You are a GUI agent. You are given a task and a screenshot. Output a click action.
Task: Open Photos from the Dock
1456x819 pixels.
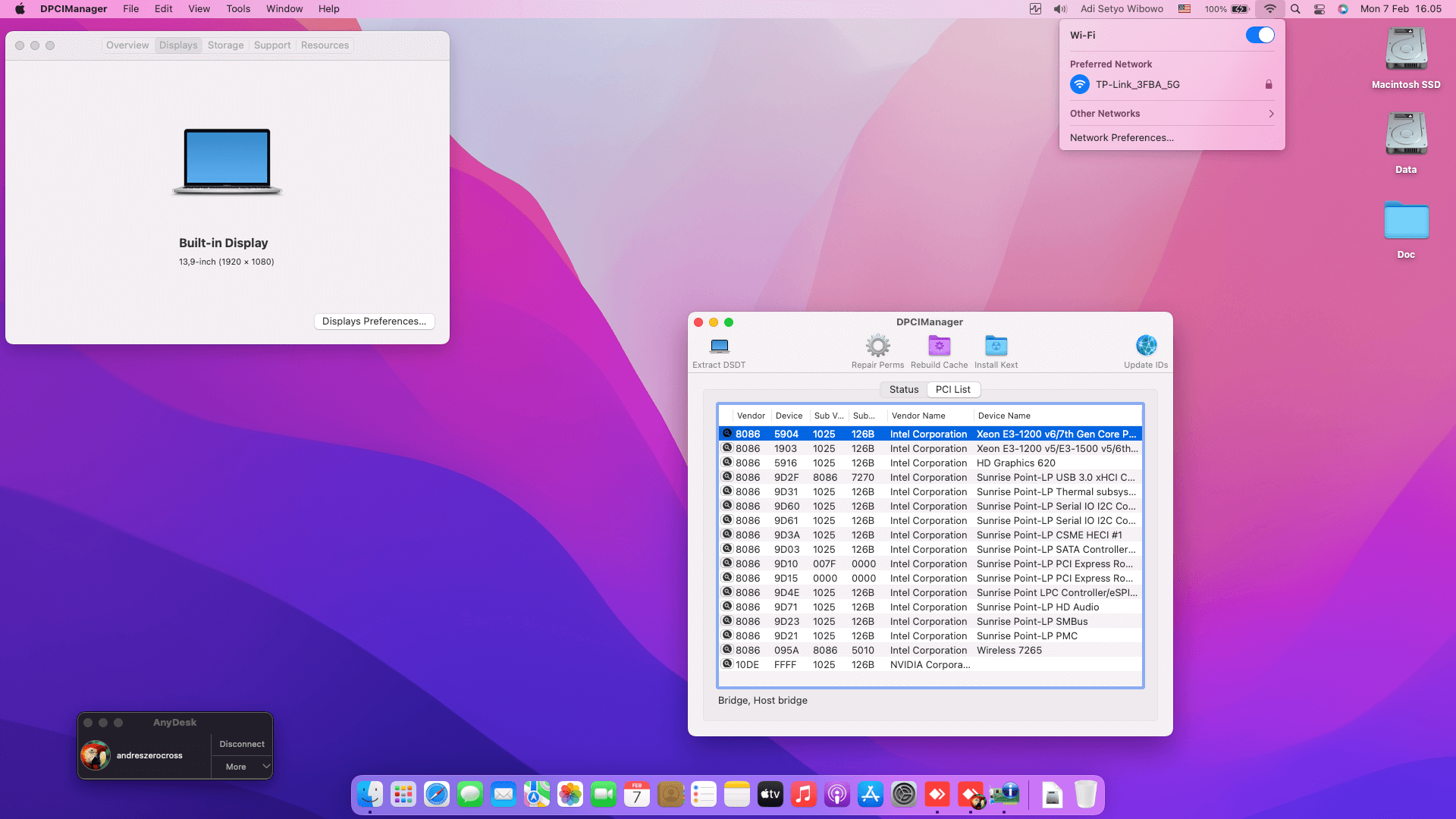click(x=570, y=794)
